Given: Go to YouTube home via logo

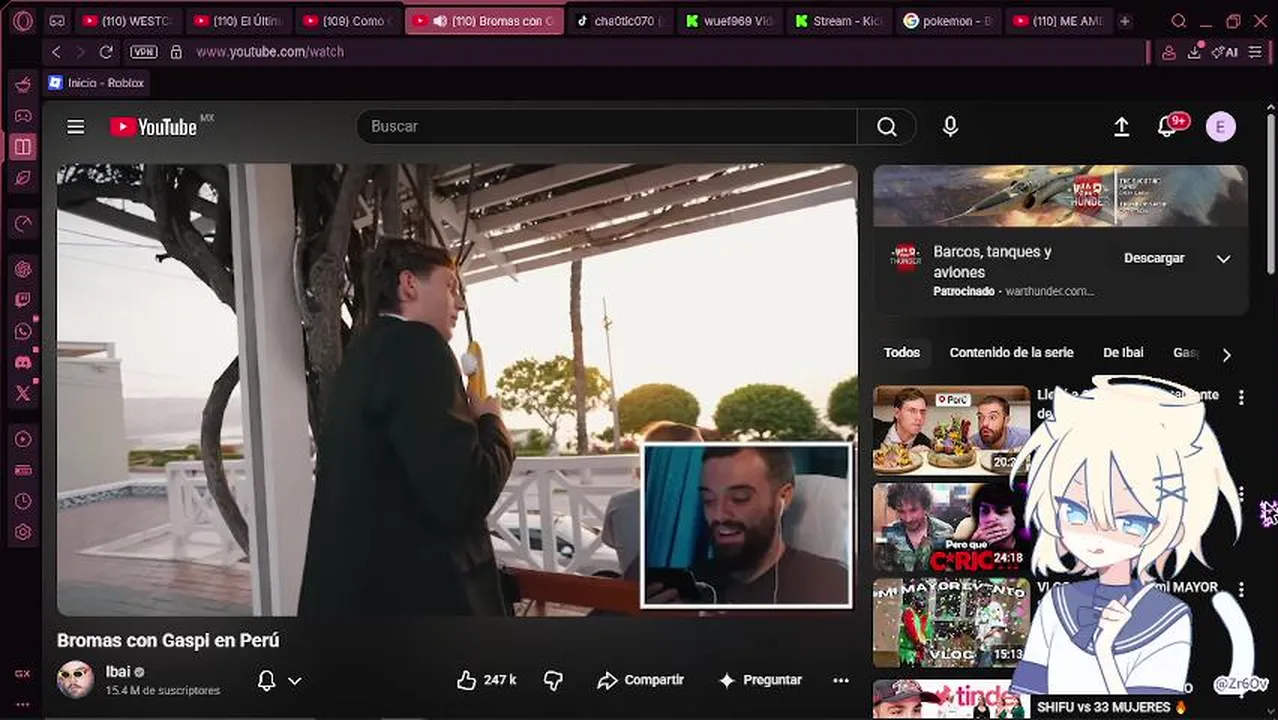Looking at the screenshot, I should (x=153, y=126).
